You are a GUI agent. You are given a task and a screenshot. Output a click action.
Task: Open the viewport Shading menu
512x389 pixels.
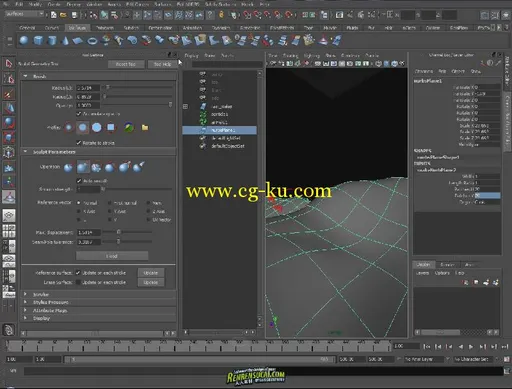291,55
